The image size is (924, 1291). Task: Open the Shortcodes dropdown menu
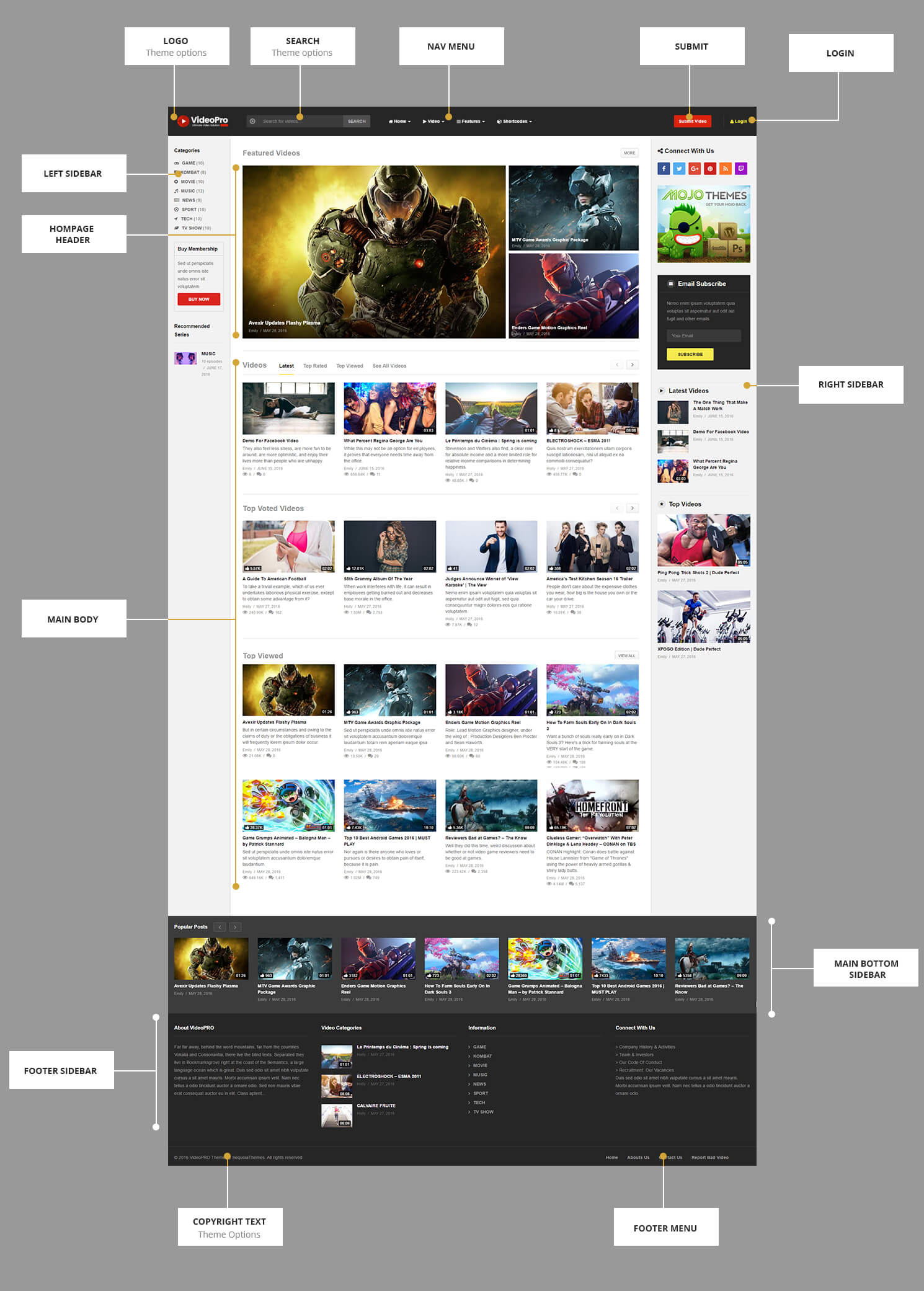pos(514,122)
